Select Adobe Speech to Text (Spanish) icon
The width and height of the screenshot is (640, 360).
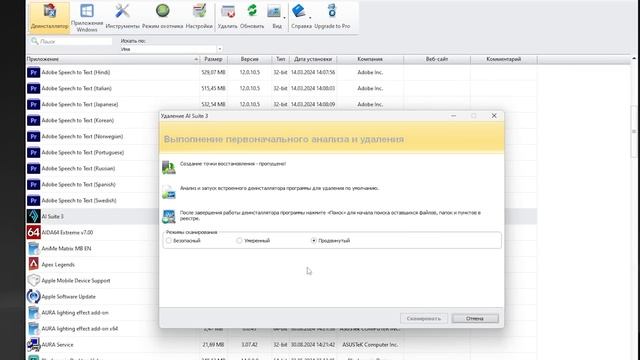(33, 184)
